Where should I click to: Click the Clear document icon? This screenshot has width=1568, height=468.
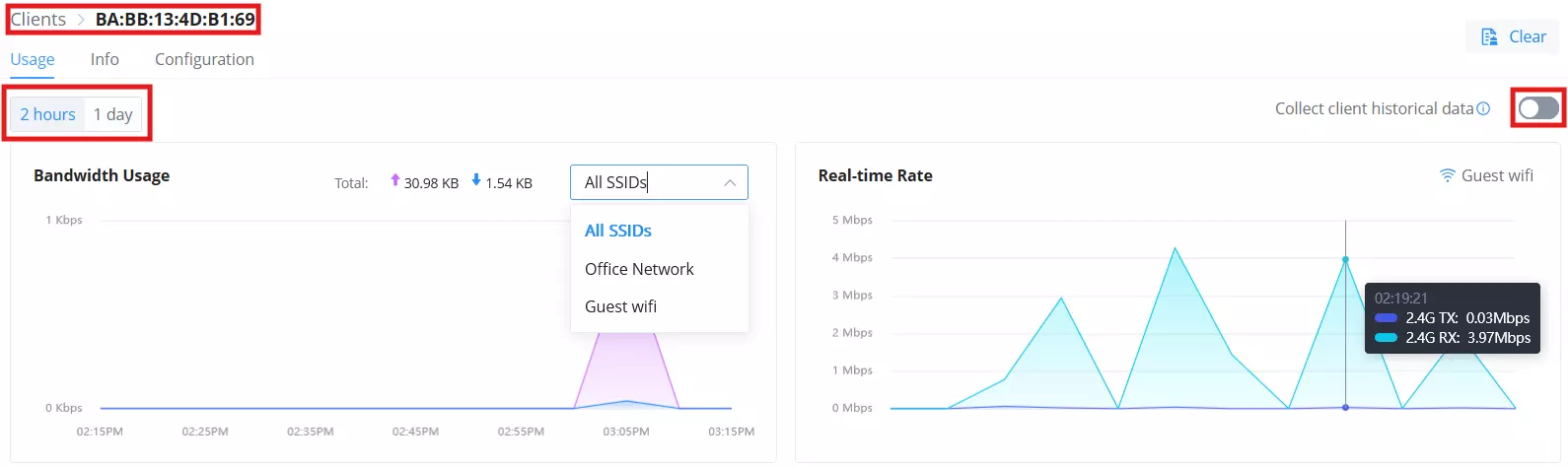(1489, 37)
